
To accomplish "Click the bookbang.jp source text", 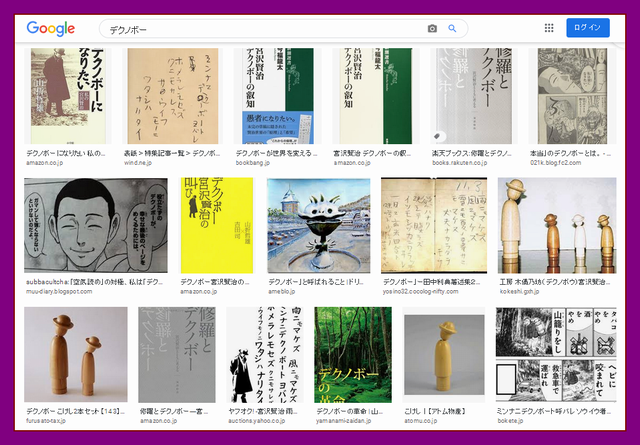I will [253, 162].
